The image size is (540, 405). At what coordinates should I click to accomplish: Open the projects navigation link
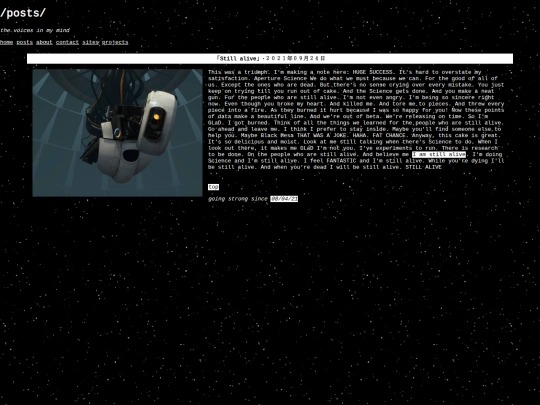tap(115, 42)
